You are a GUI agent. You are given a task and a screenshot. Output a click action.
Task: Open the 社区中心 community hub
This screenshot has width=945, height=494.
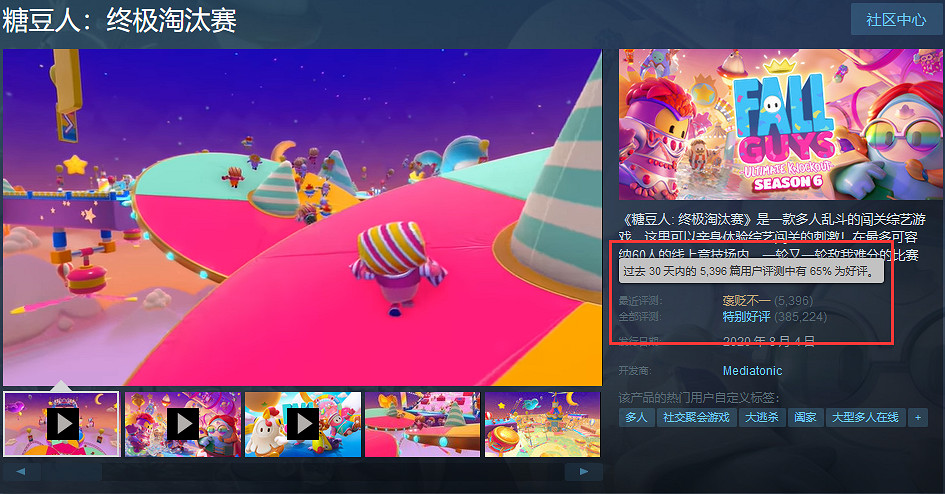click(x=896, y=19)
